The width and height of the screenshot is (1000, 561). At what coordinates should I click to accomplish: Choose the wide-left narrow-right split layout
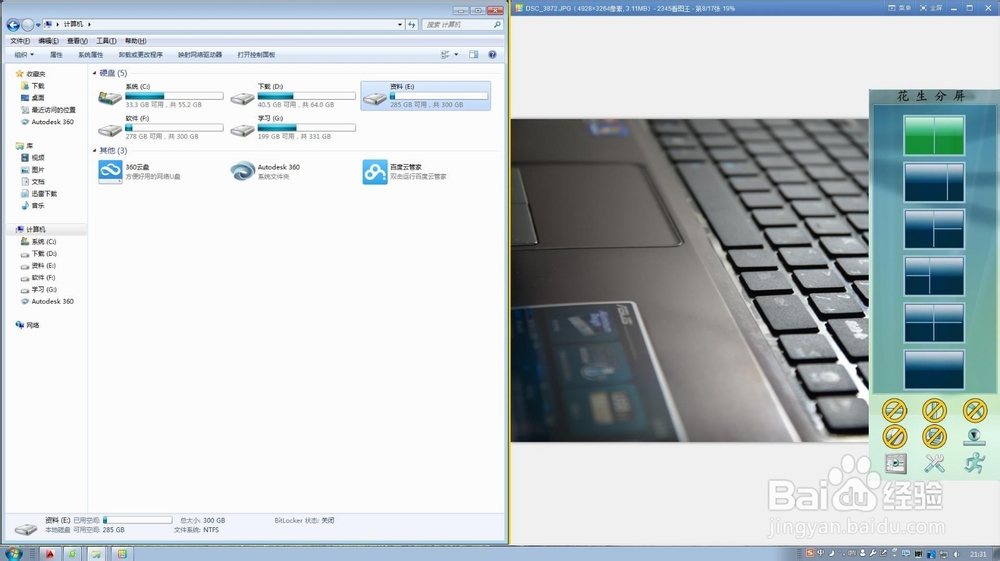934,182
